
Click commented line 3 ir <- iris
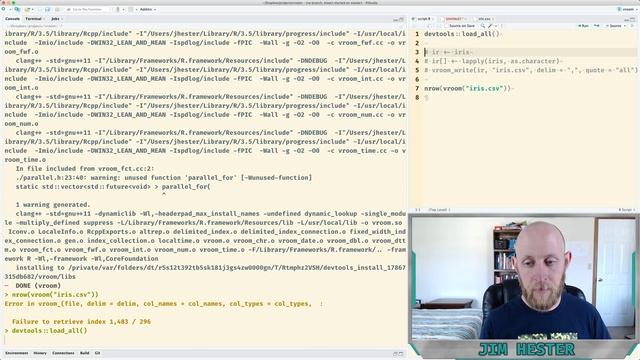447,52
